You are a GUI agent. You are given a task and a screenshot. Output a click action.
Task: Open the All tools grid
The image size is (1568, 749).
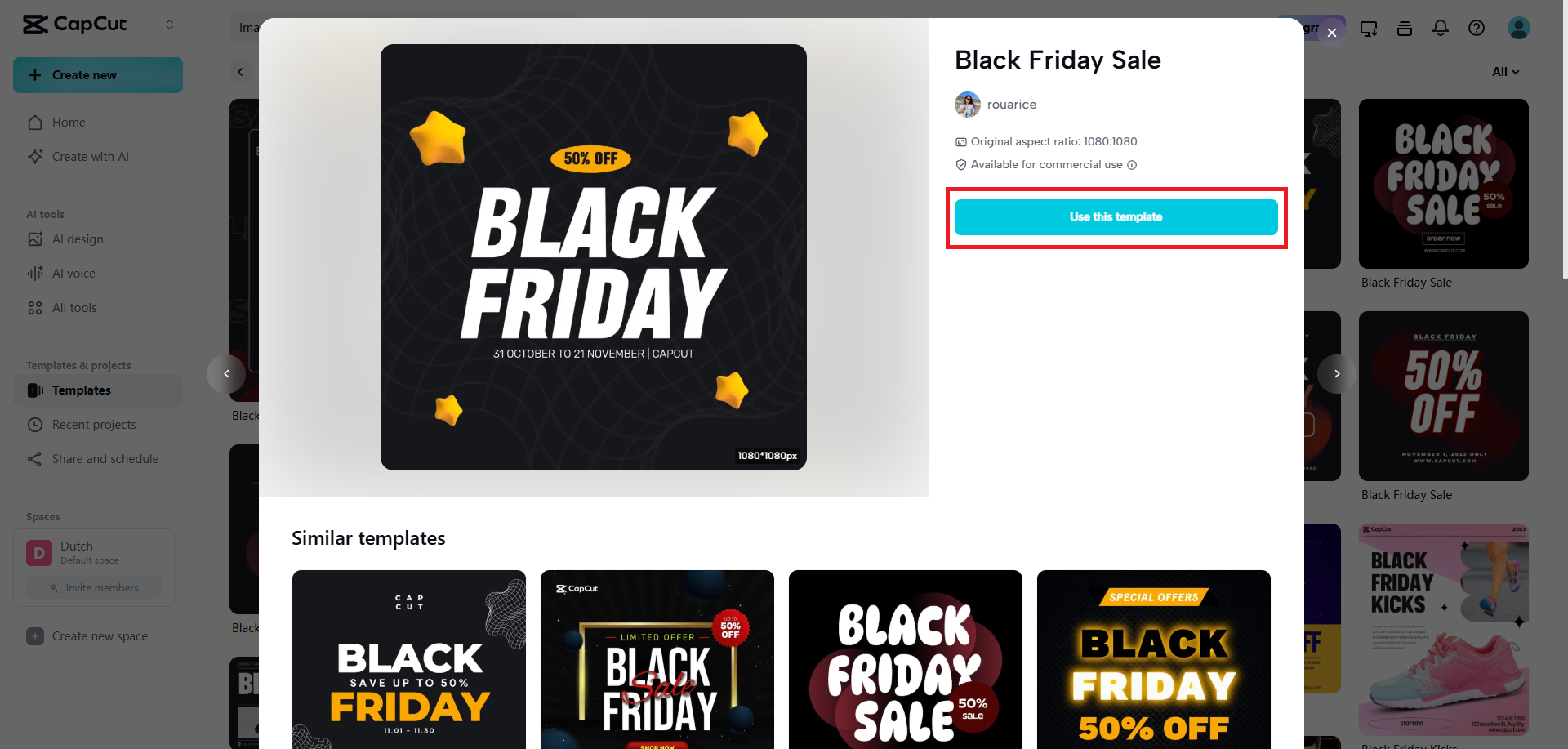point(74,308)
